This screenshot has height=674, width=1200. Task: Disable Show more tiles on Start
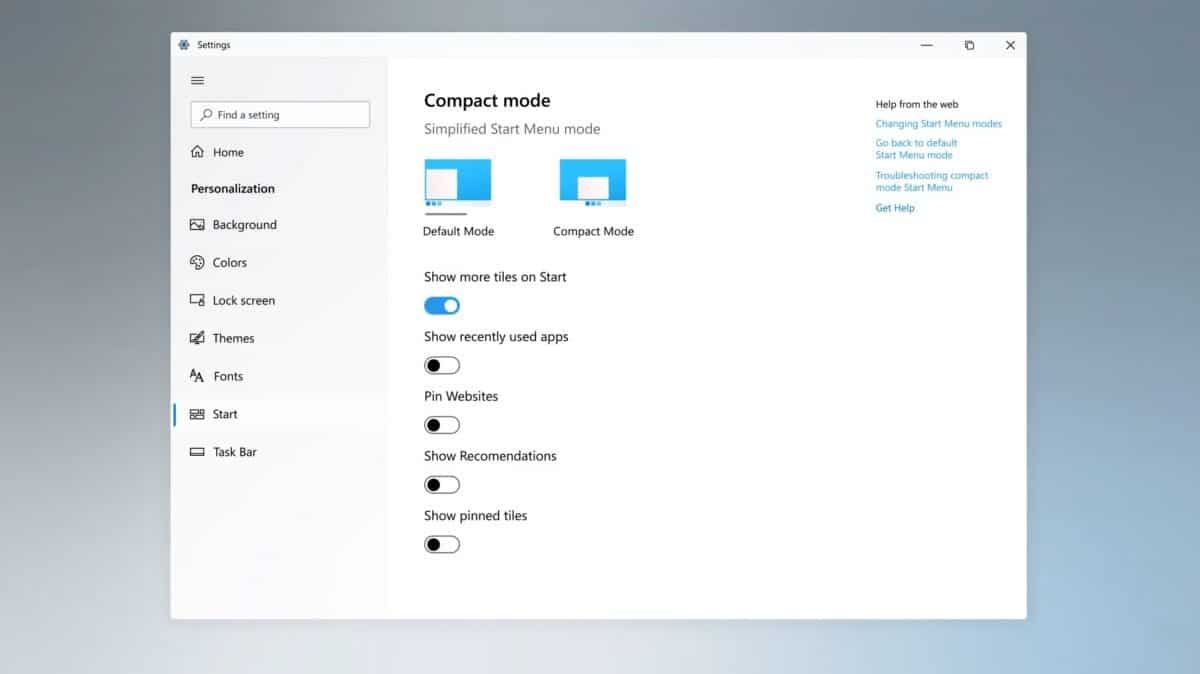[442, 306]
